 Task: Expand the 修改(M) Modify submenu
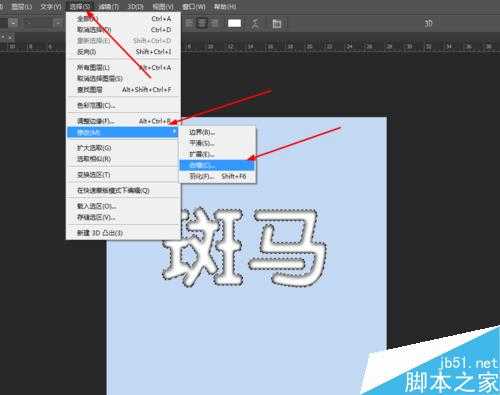pyautogui.click(x=123, y=132)
